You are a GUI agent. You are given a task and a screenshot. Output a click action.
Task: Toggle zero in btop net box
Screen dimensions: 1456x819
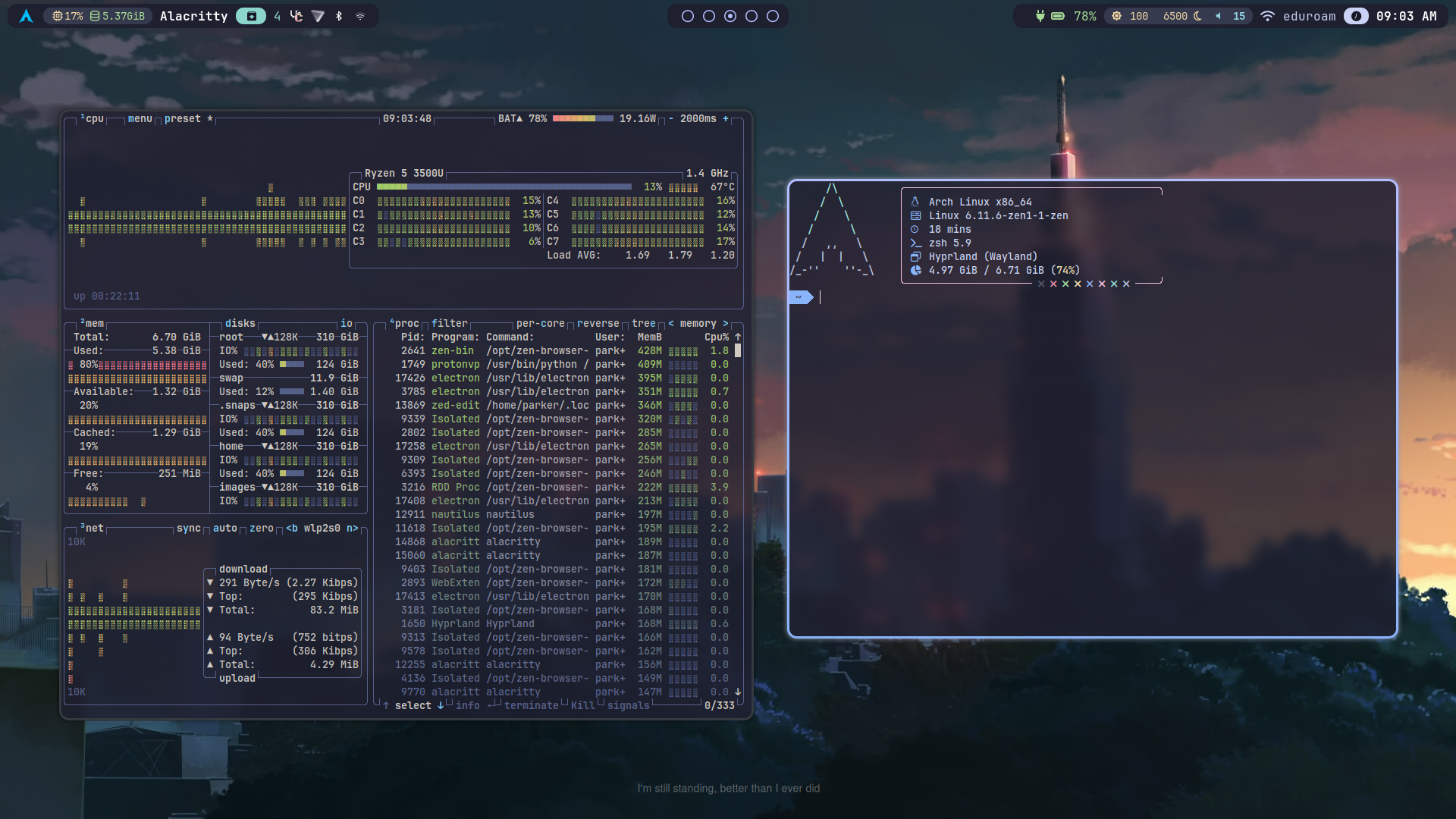(262, 528)
